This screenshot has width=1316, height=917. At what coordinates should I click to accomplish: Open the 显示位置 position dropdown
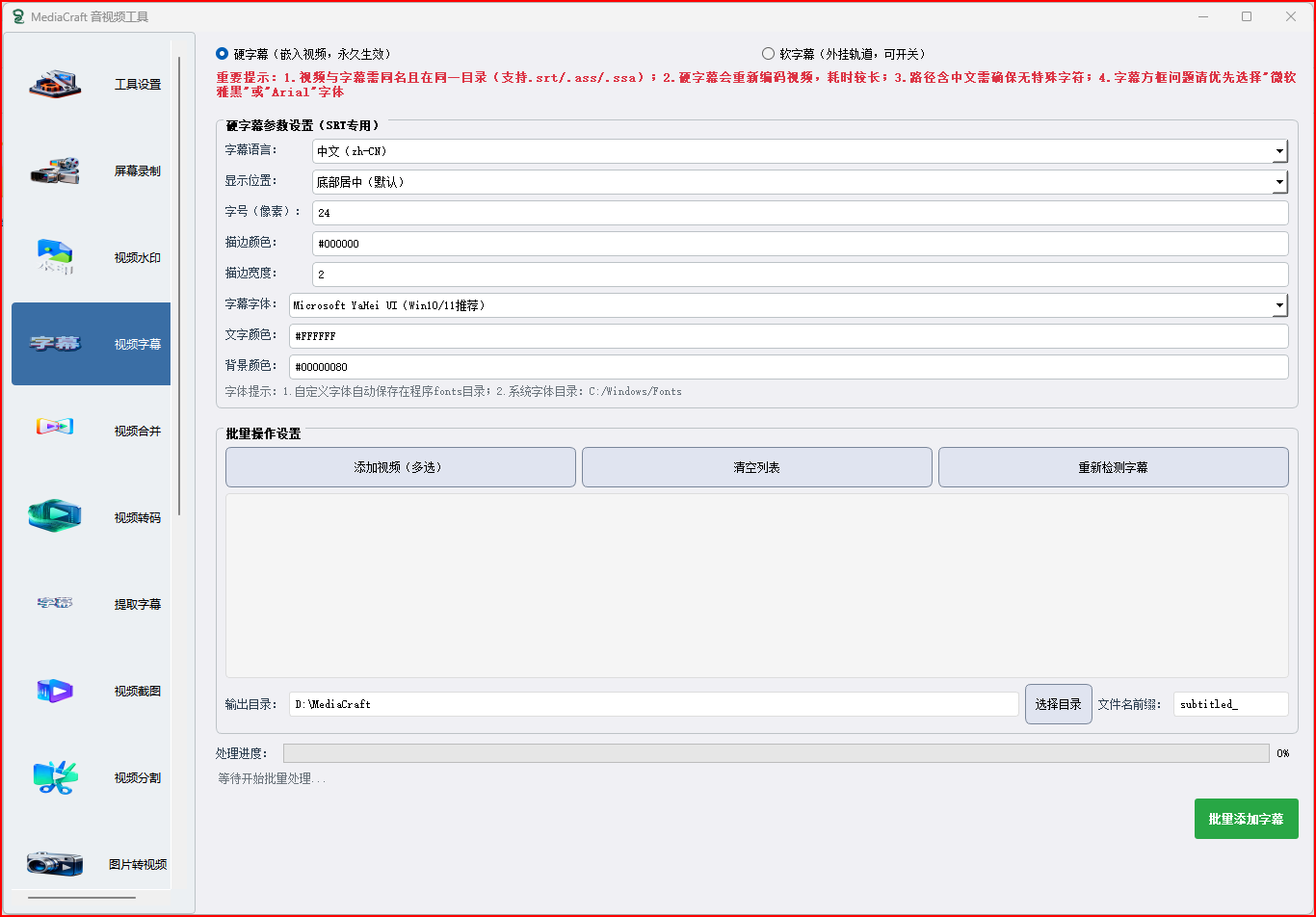tap(800, 182)
